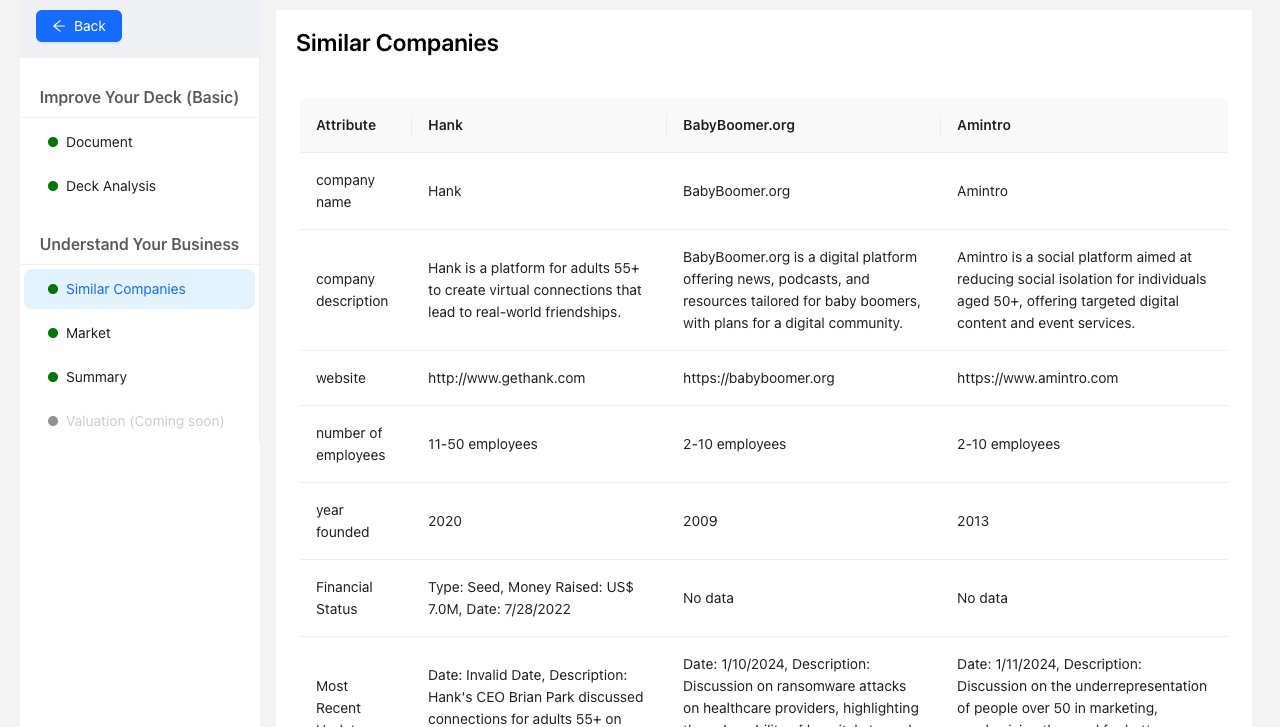Click the green dot beside Document
The image size is (1280, 727).
click(x=53, y=142)
